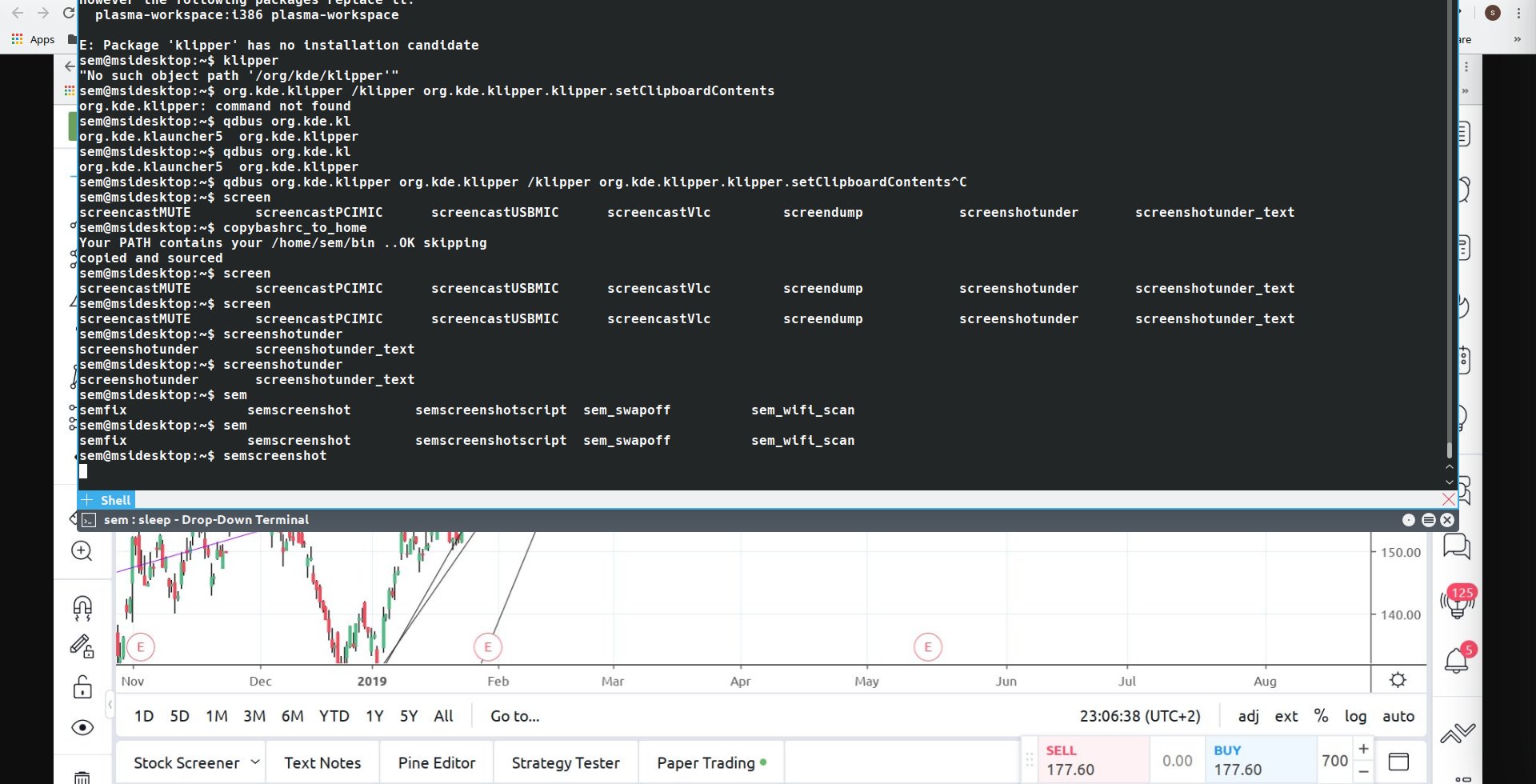Click terminal scrollbar down arrow
This screenshot has width=1536, height=784.
[x=1449, y=482]
